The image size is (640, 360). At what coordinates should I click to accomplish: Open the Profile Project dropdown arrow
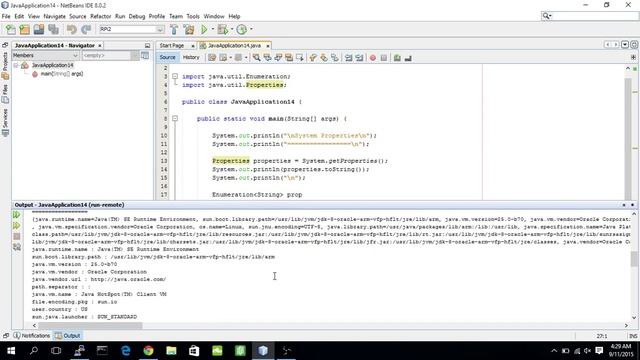pos(251,29)
